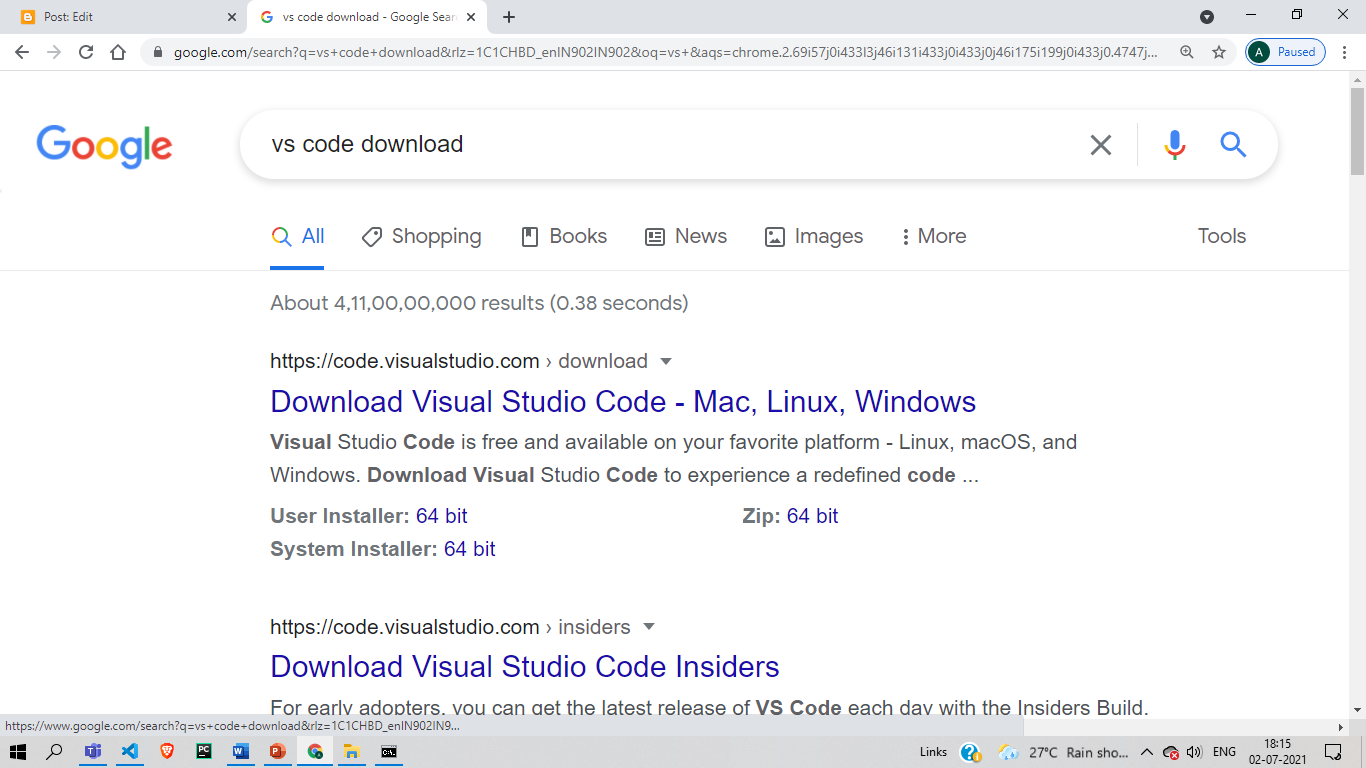
Task: Open Visual Studio Code from taskbar
Action: point(130,752)
